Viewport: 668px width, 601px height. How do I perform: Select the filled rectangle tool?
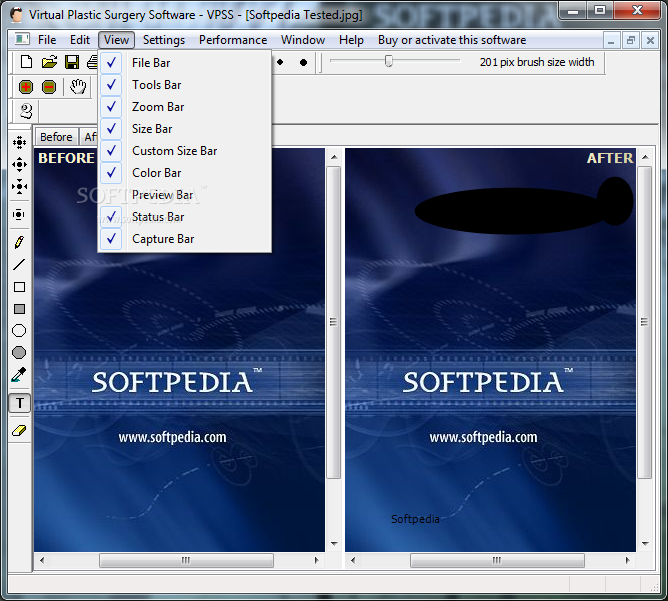click(19, 309)
